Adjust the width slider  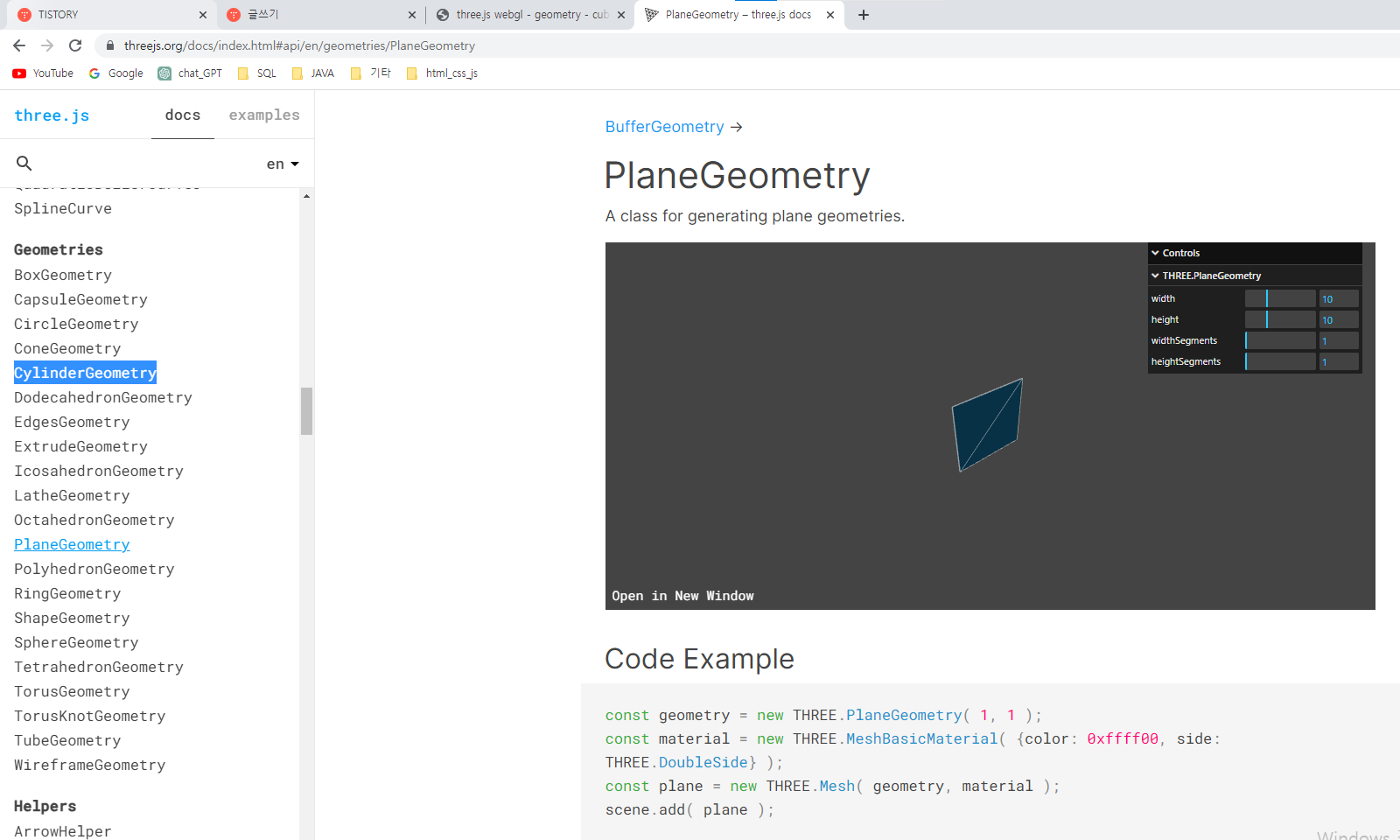tap(1280, 298)
